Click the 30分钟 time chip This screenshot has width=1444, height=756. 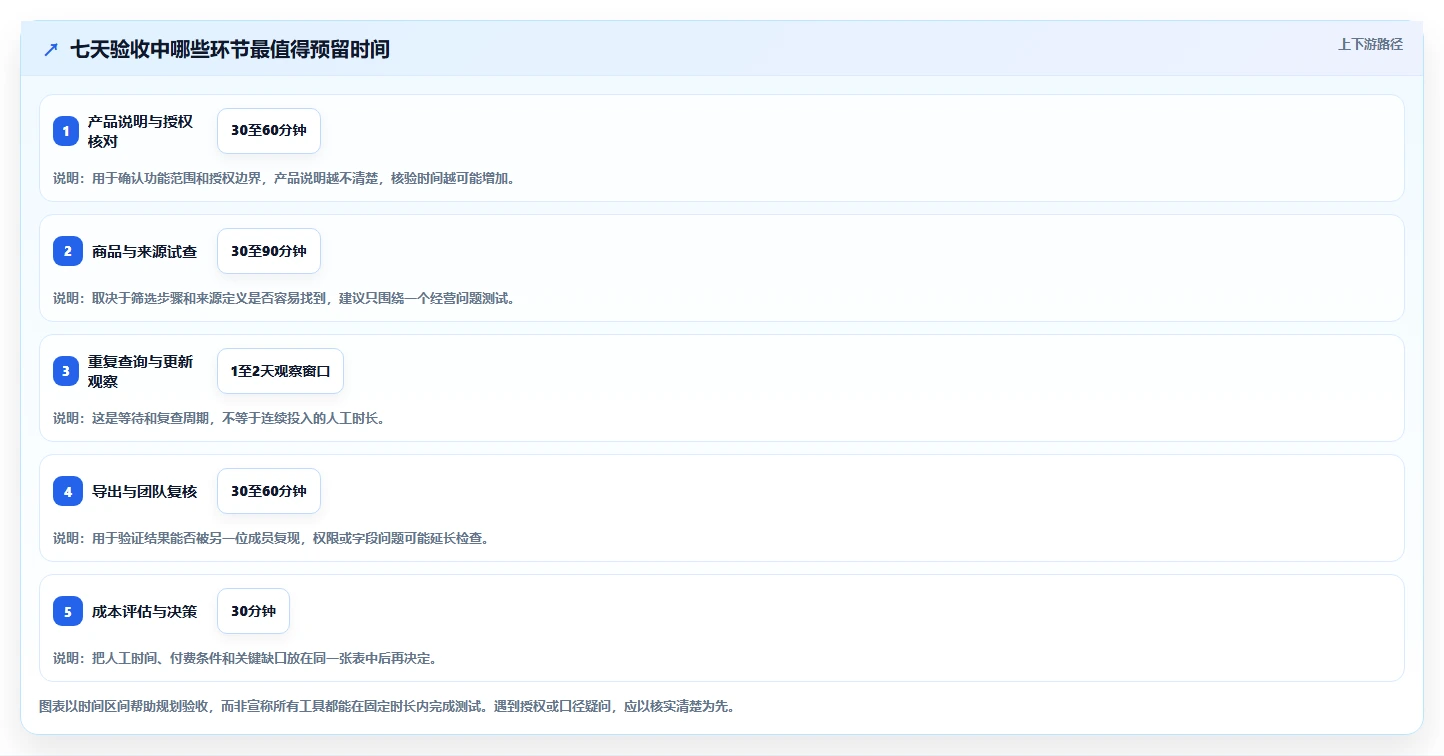pyautogui.click(x=253, y=611)
